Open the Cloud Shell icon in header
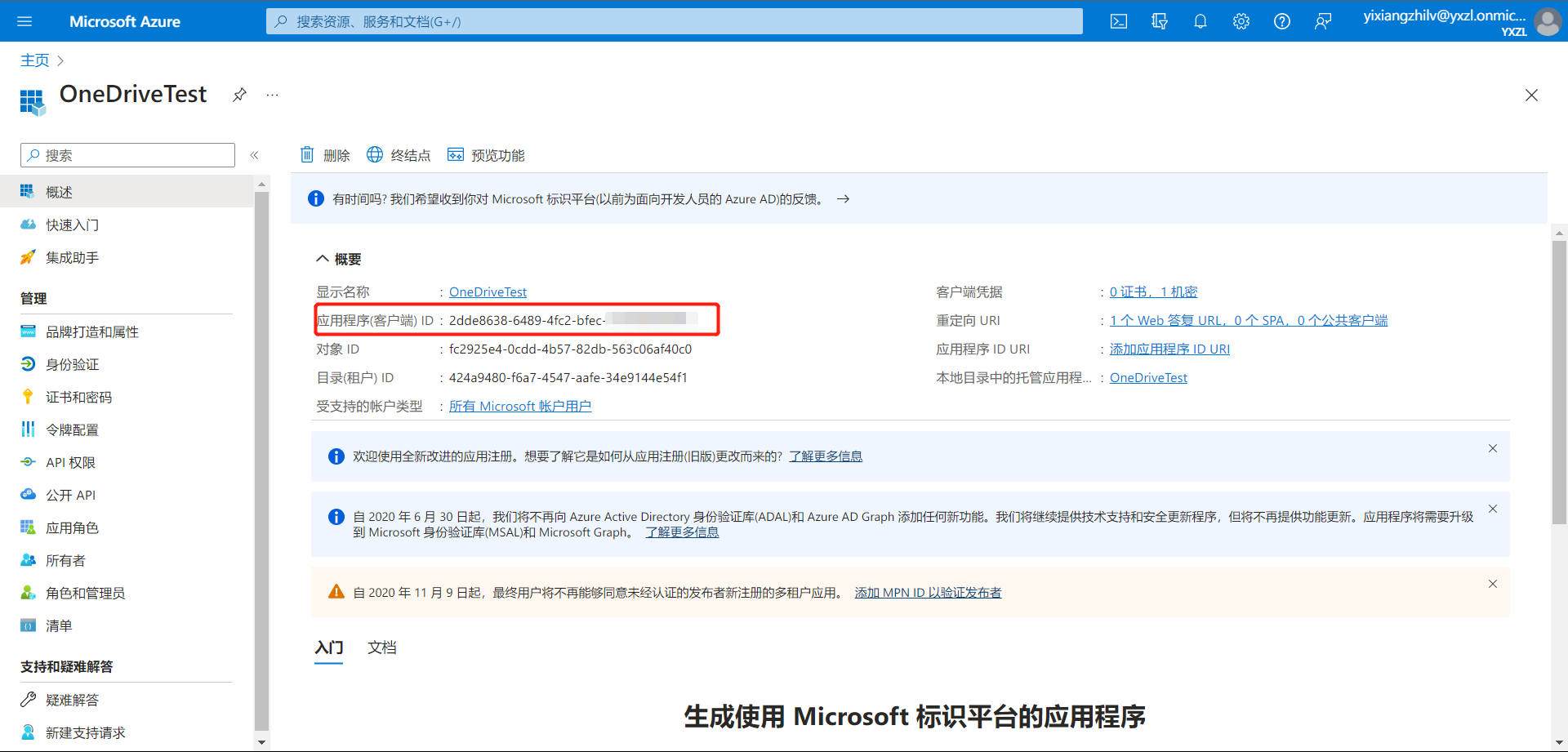The height and width of the screenshot is (752, 1568). point(1119,21)
